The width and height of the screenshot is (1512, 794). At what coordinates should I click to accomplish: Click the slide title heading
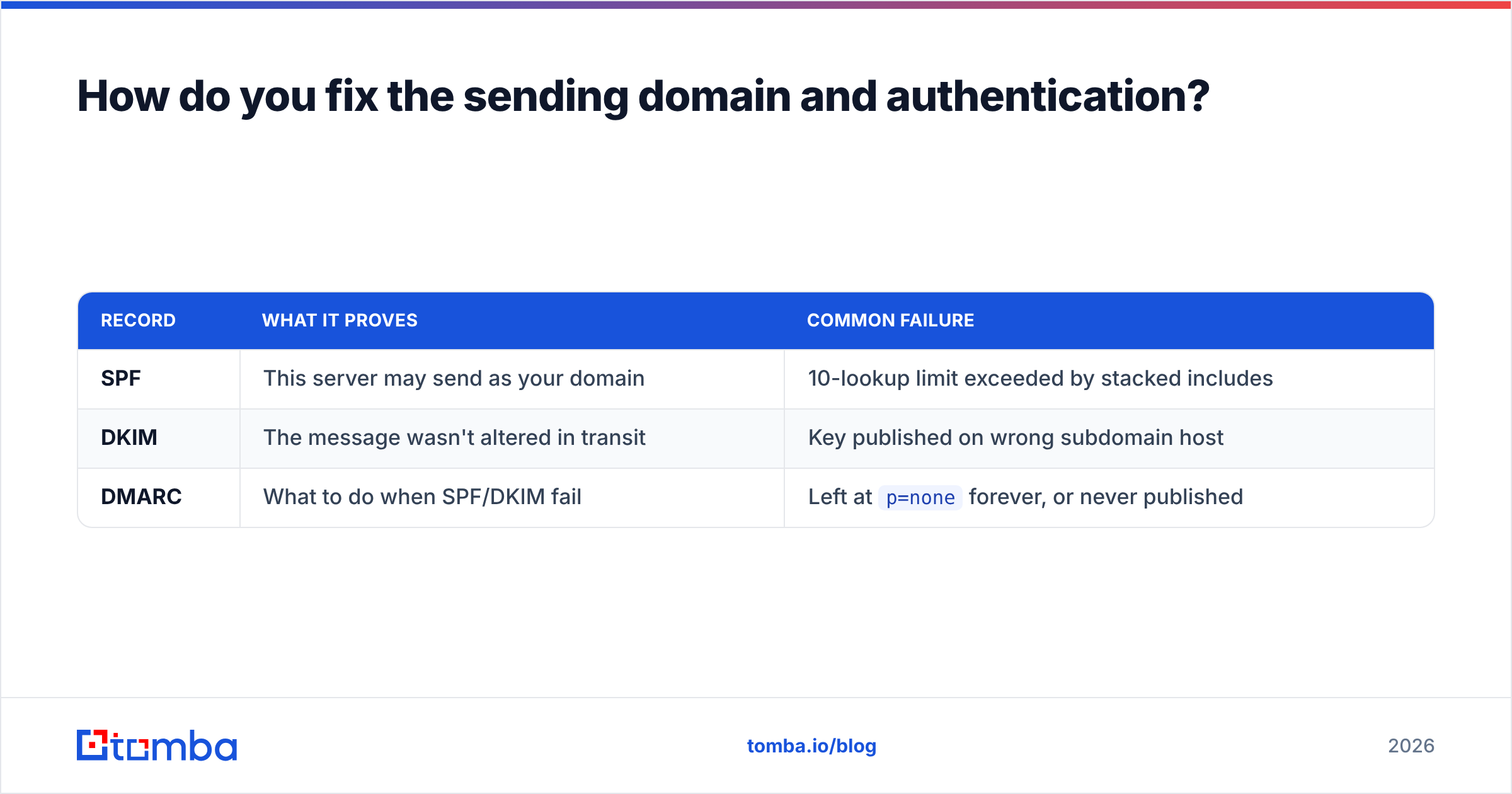(643, 96)
